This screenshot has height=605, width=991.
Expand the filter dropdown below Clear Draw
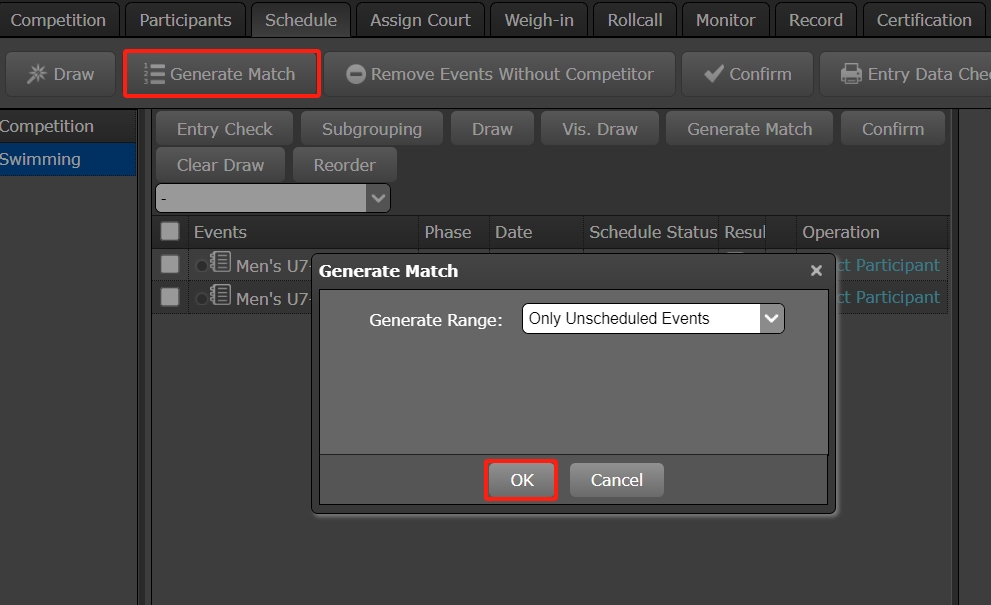point(378,198)
